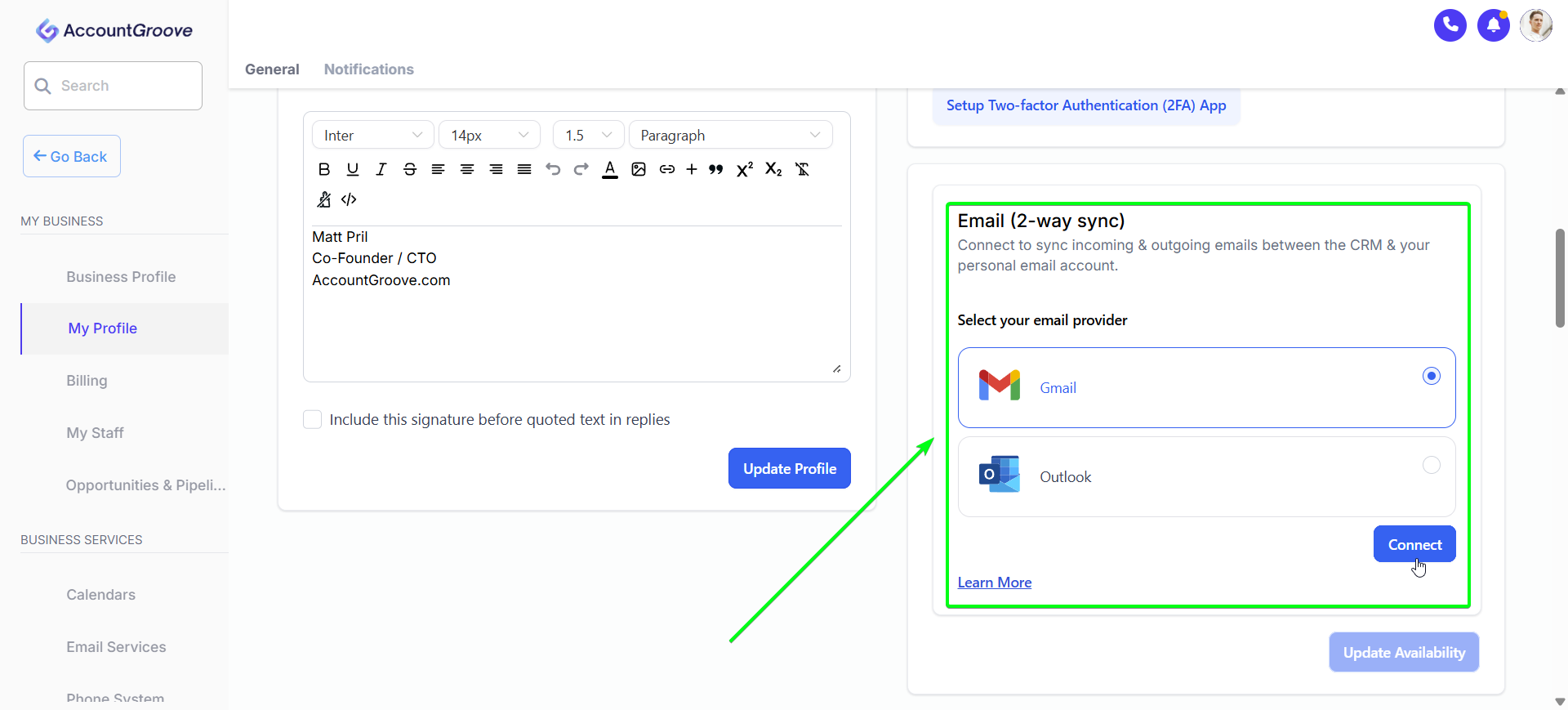This screenshot has height=710, width=1568.
Task: Click the sidebar Search field
Action: click(113, 86)
